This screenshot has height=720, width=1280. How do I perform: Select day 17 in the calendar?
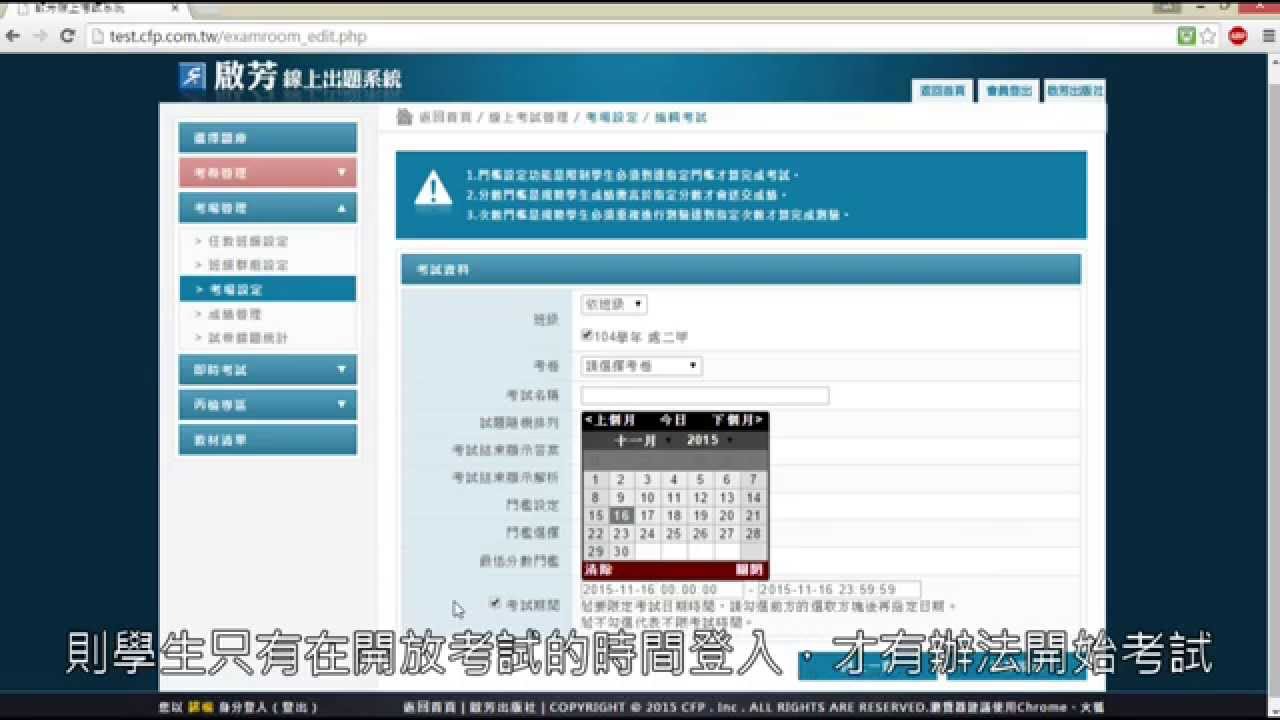[647, 516]
